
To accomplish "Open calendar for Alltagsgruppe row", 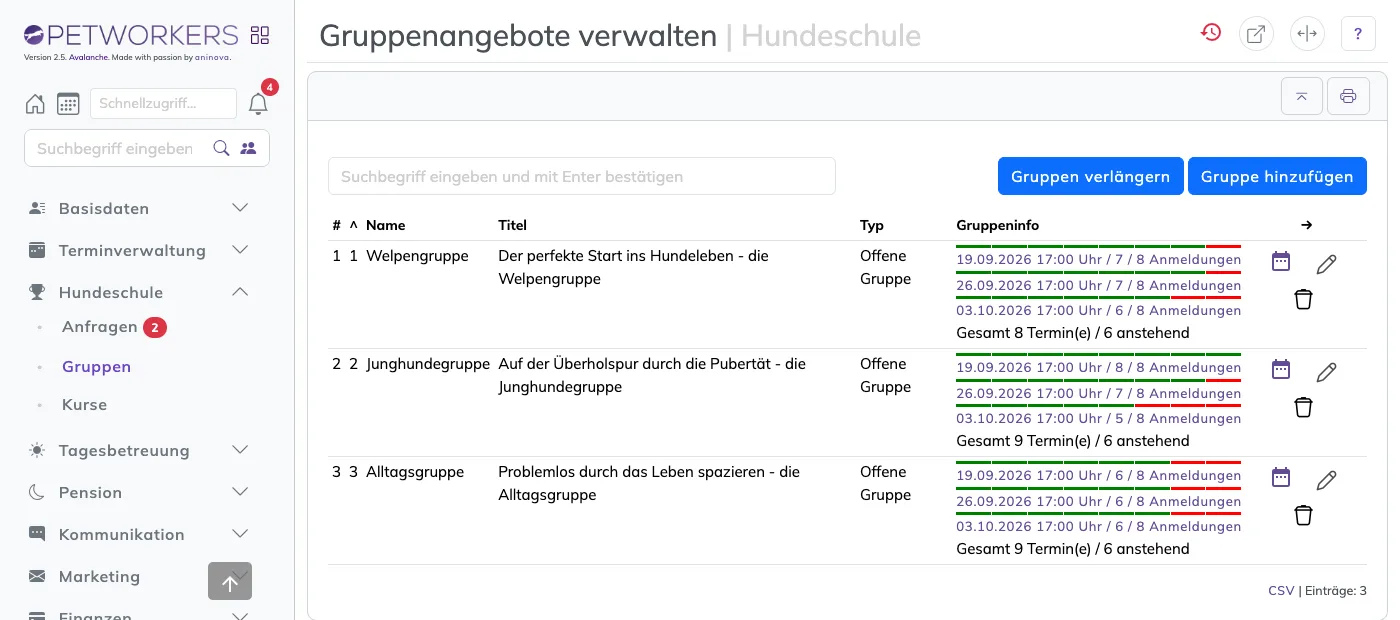I will [x=1281, y=477].
